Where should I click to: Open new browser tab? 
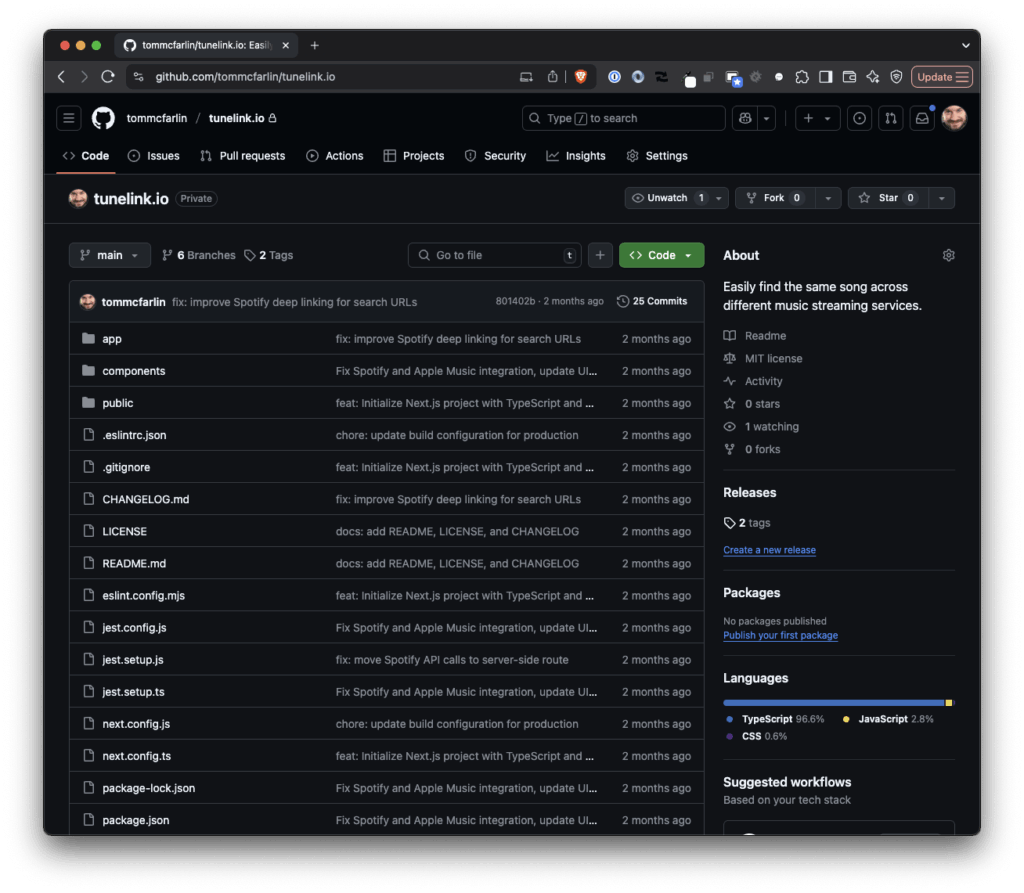click(x=315, y=45)
